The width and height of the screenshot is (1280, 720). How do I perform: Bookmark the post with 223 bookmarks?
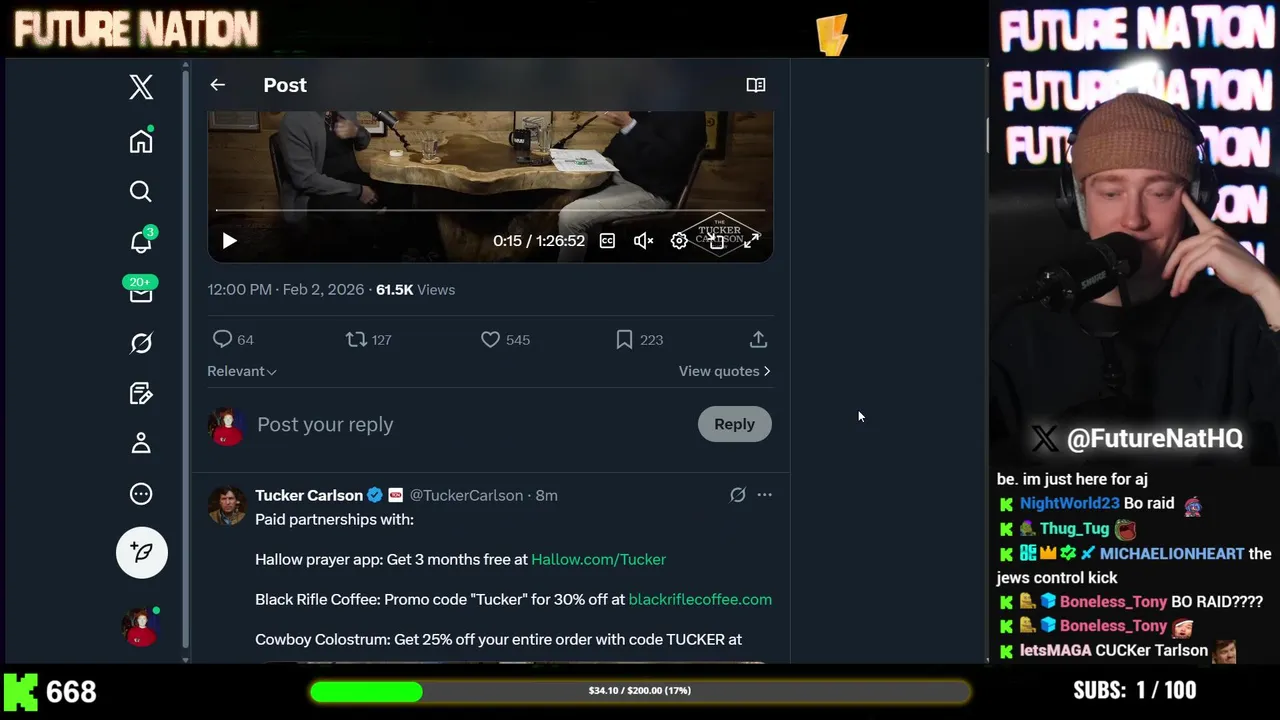click(624, 340)
